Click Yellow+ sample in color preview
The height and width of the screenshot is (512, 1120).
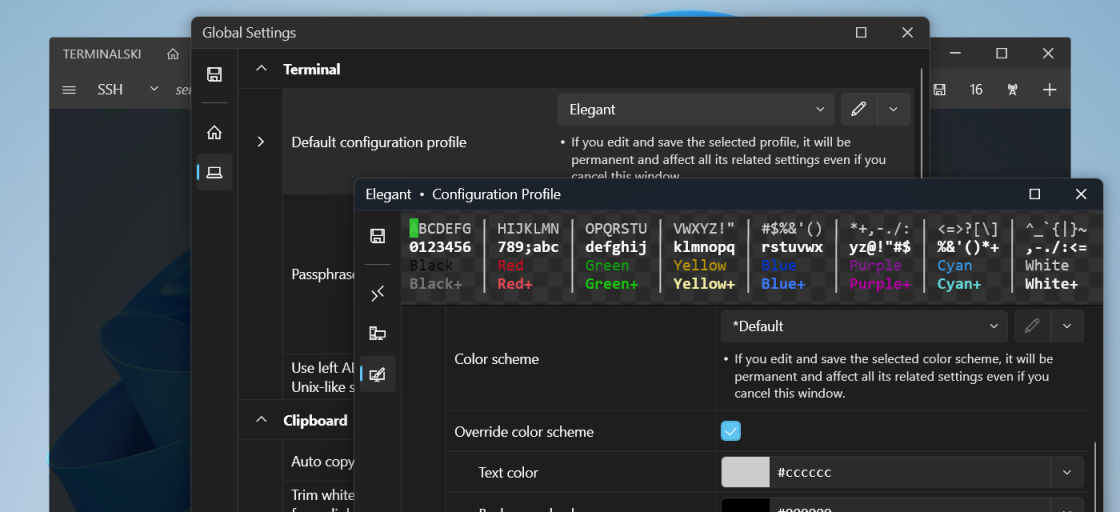[x=704, y=283]
